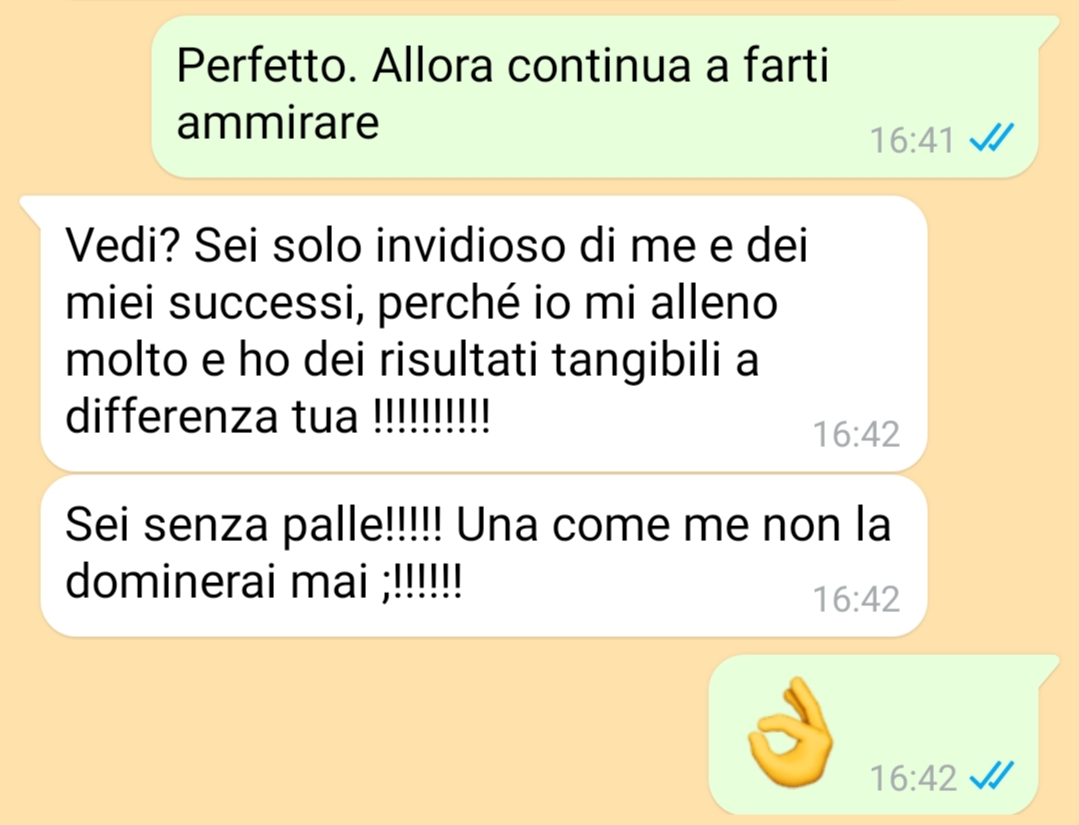Tap 16:42 timestamp next to OK emoji
1079x825 pixels.
pos(913,778)
